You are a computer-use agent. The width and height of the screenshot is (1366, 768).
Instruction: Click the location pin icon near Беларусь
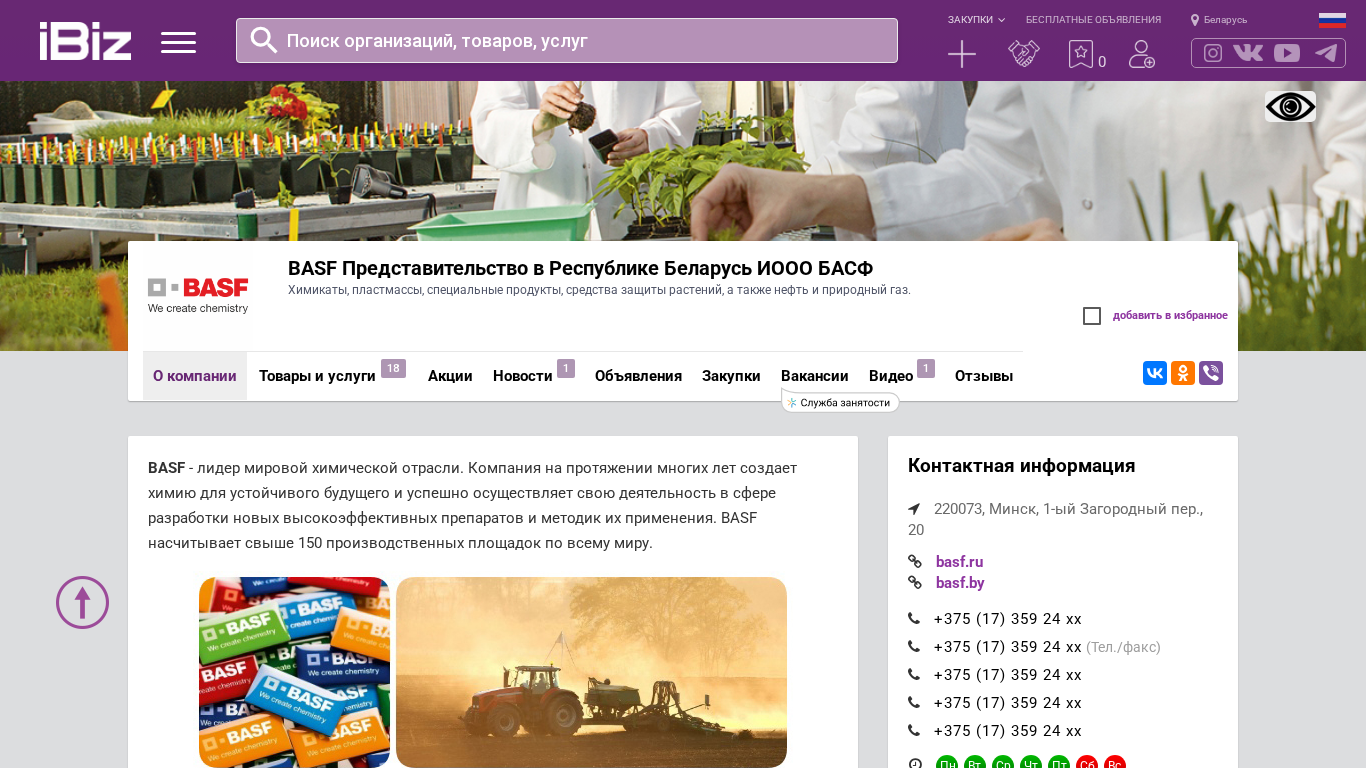point(1195,20)
